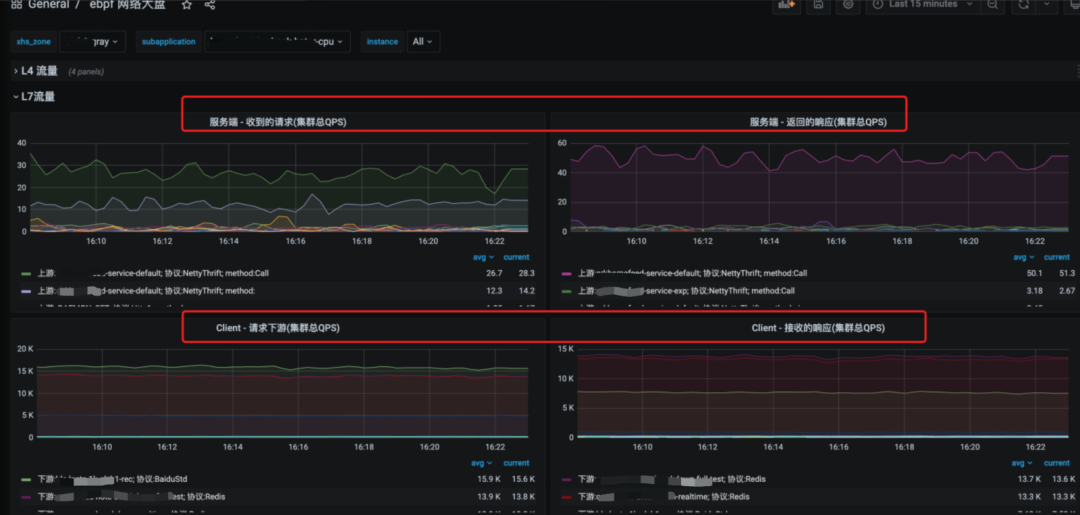1080x515 pixels.
Task: Sort 返回的响应 legend by avg
Action: click(x=1023, y=257)
